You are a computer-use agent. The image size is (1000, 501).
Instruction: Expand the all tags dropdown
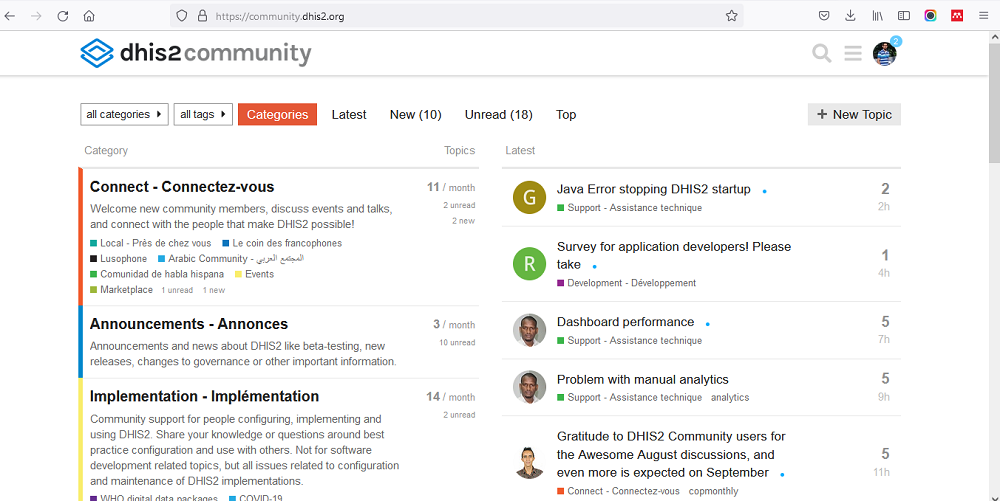203,114
